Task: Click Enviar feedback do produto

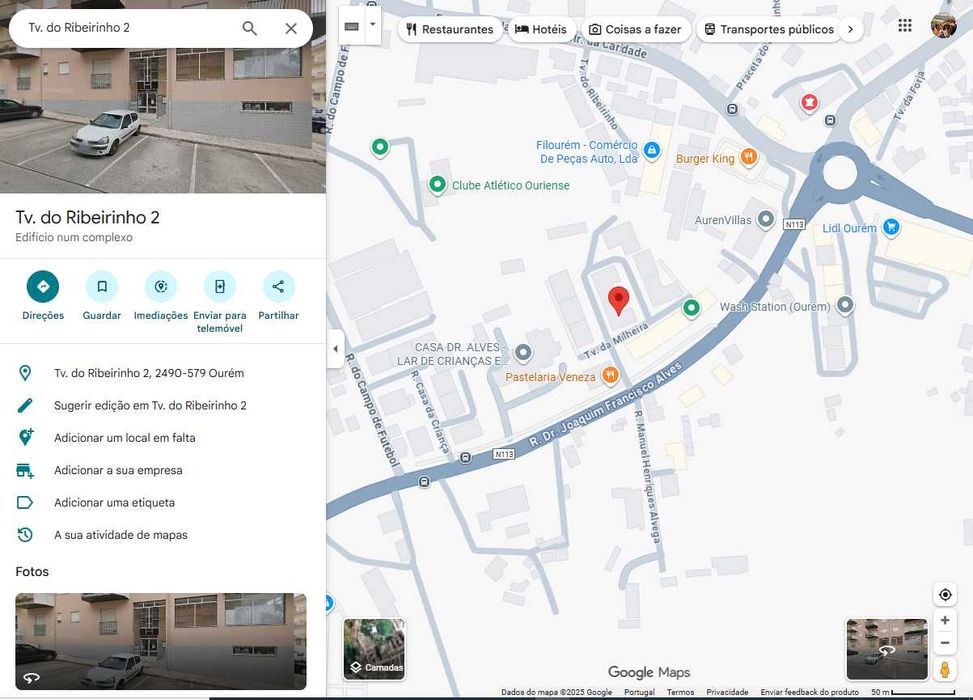Action: point(810,692)
